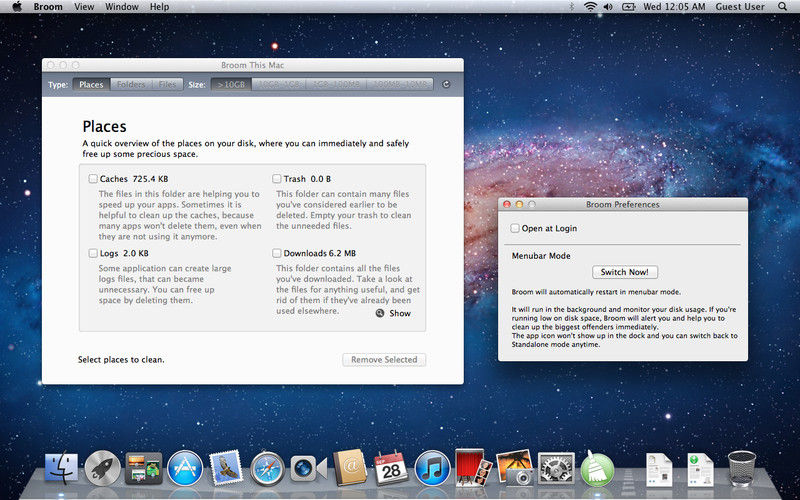
Task: Click Guest User in menu bar
Action: pos(740,7)
